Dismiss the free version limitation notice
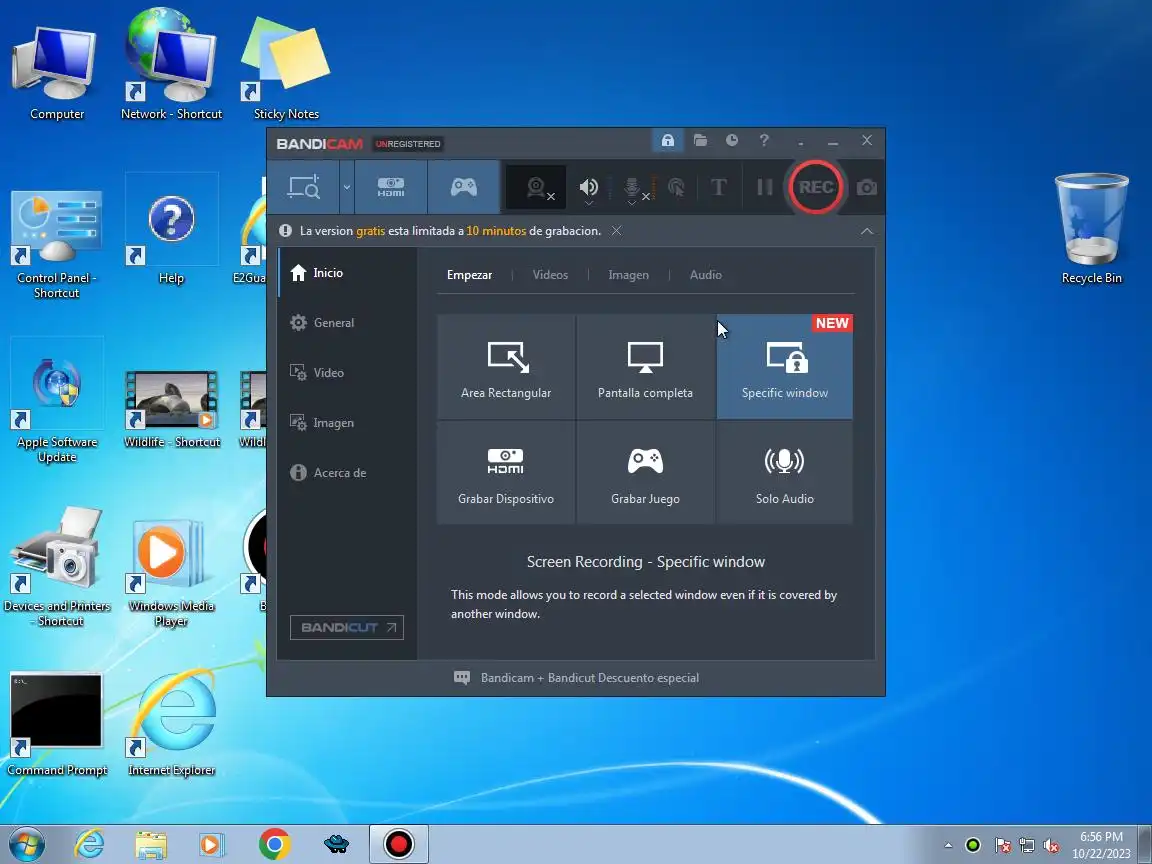 pyautogui.click(x=616, y=231)
